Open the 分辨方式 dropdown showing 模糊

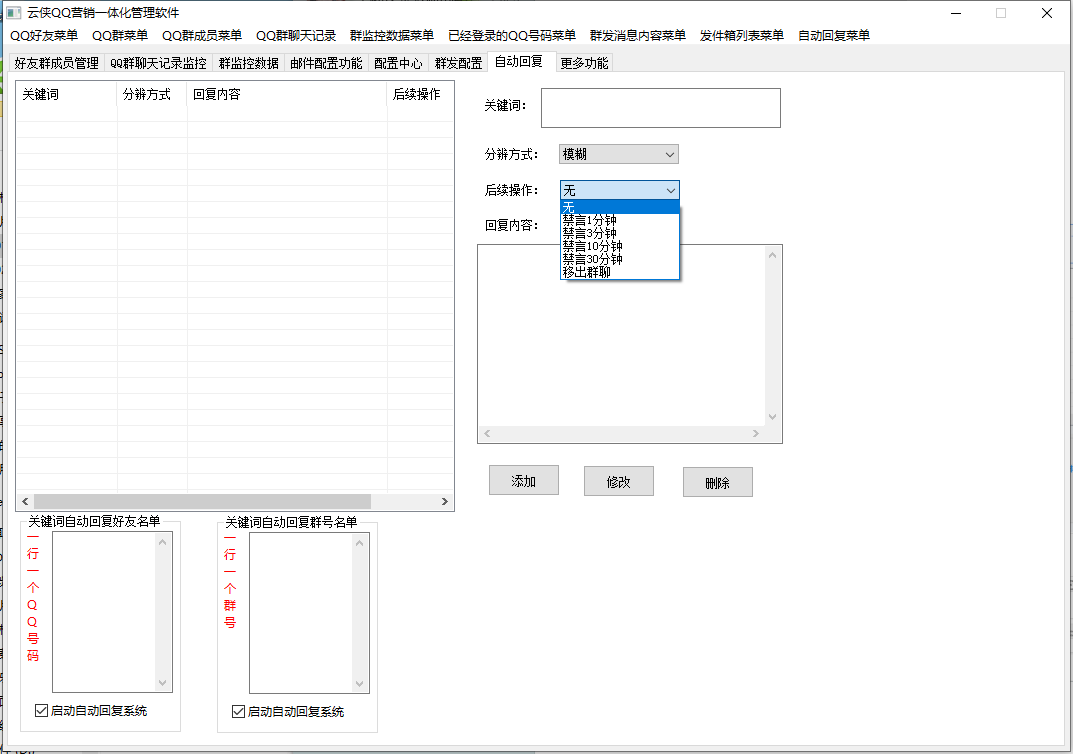619,154
